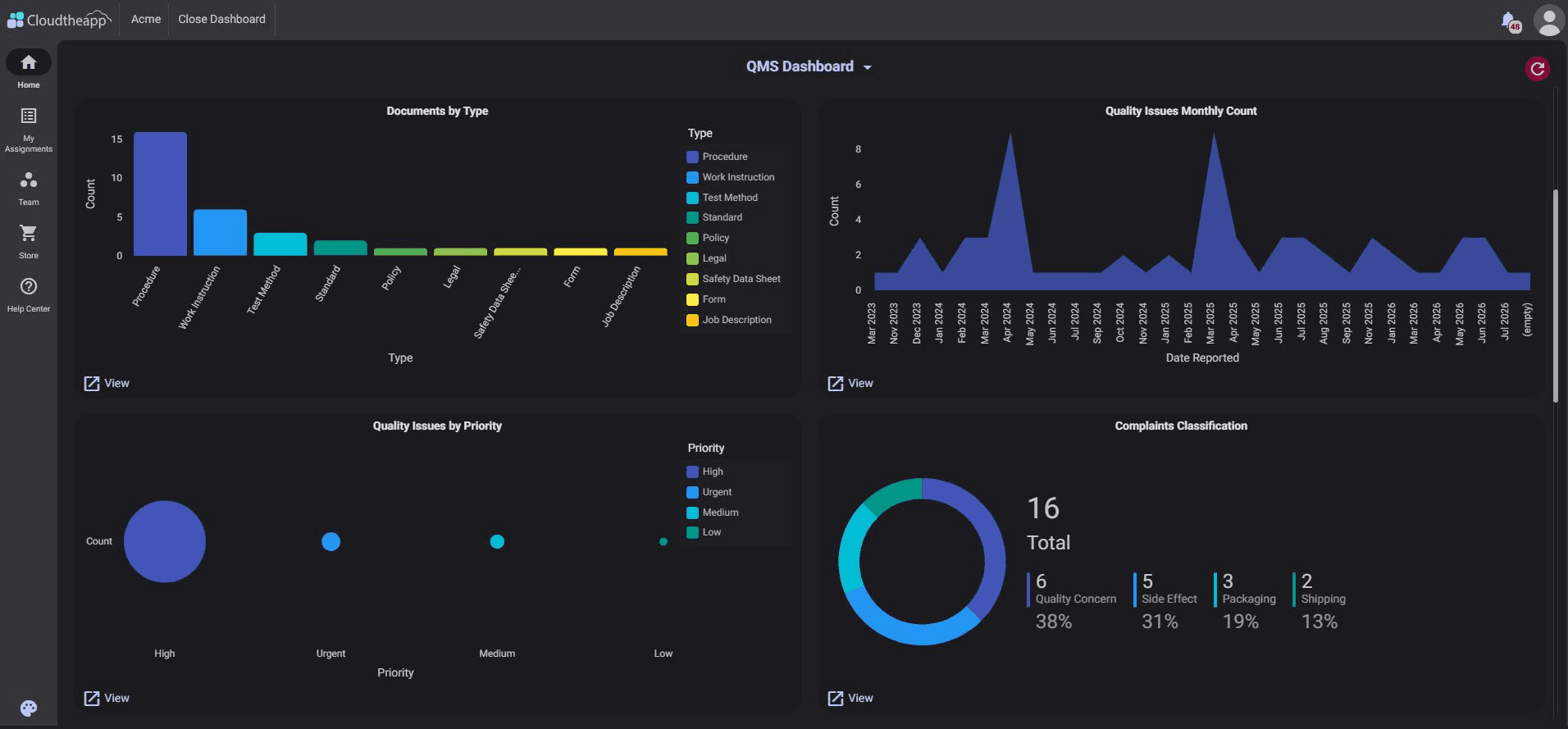Toggle Test Method legend entry
Screen dimensions: 1568x729
(722, 198)
